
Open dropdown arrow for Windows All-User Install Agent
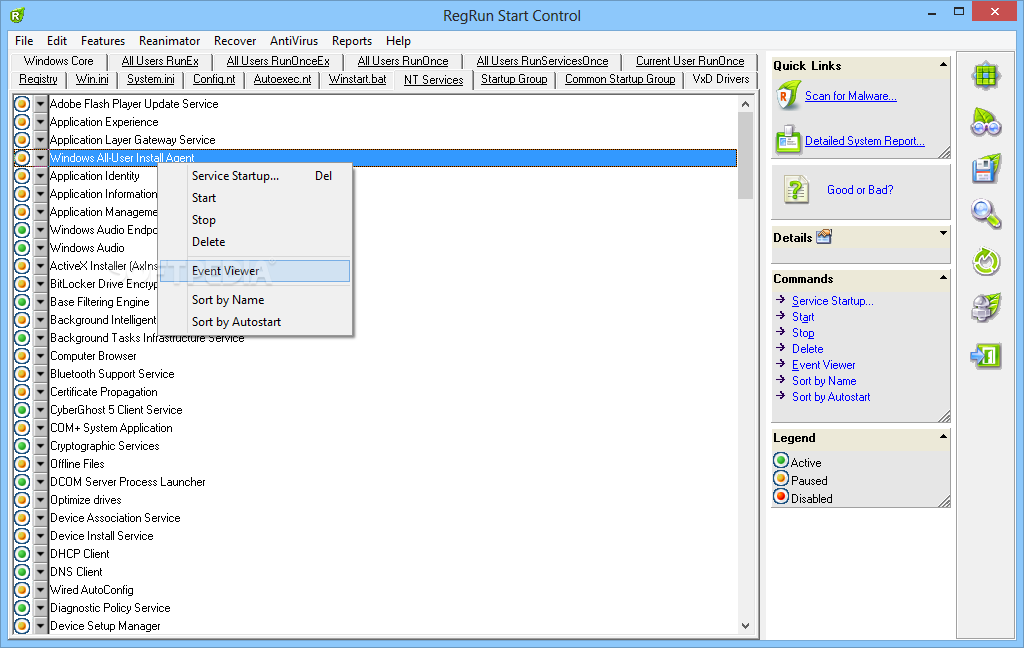(x=40, y=157)
